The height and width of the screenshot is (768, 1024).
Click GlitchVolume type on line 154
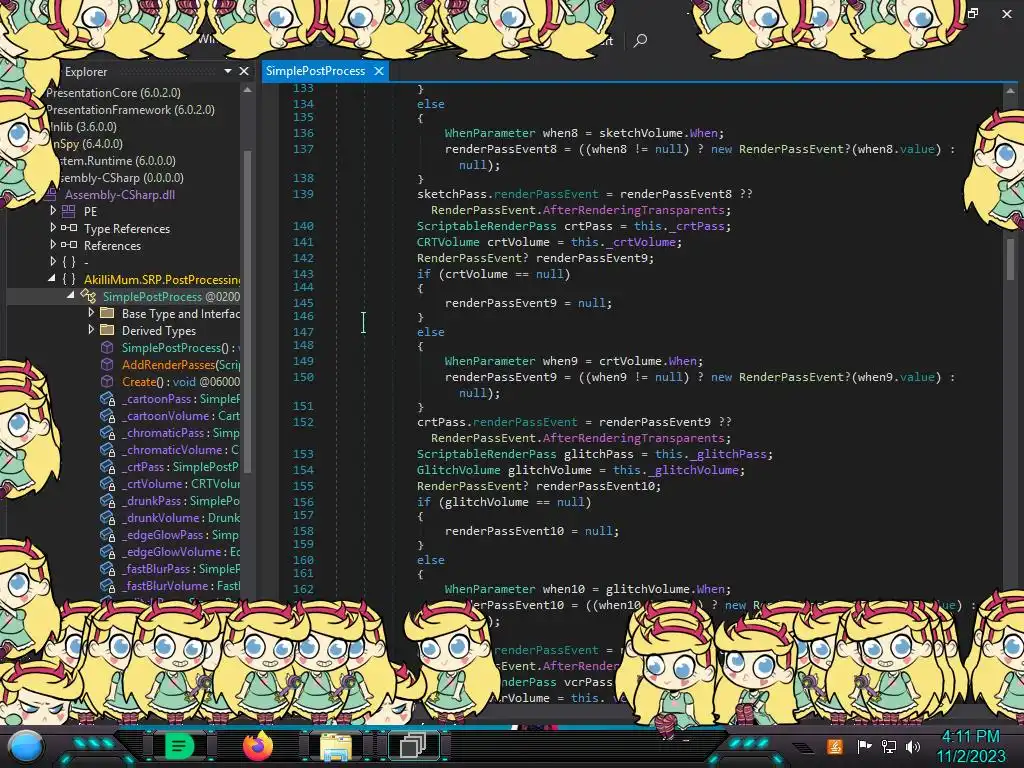(458, 470)
